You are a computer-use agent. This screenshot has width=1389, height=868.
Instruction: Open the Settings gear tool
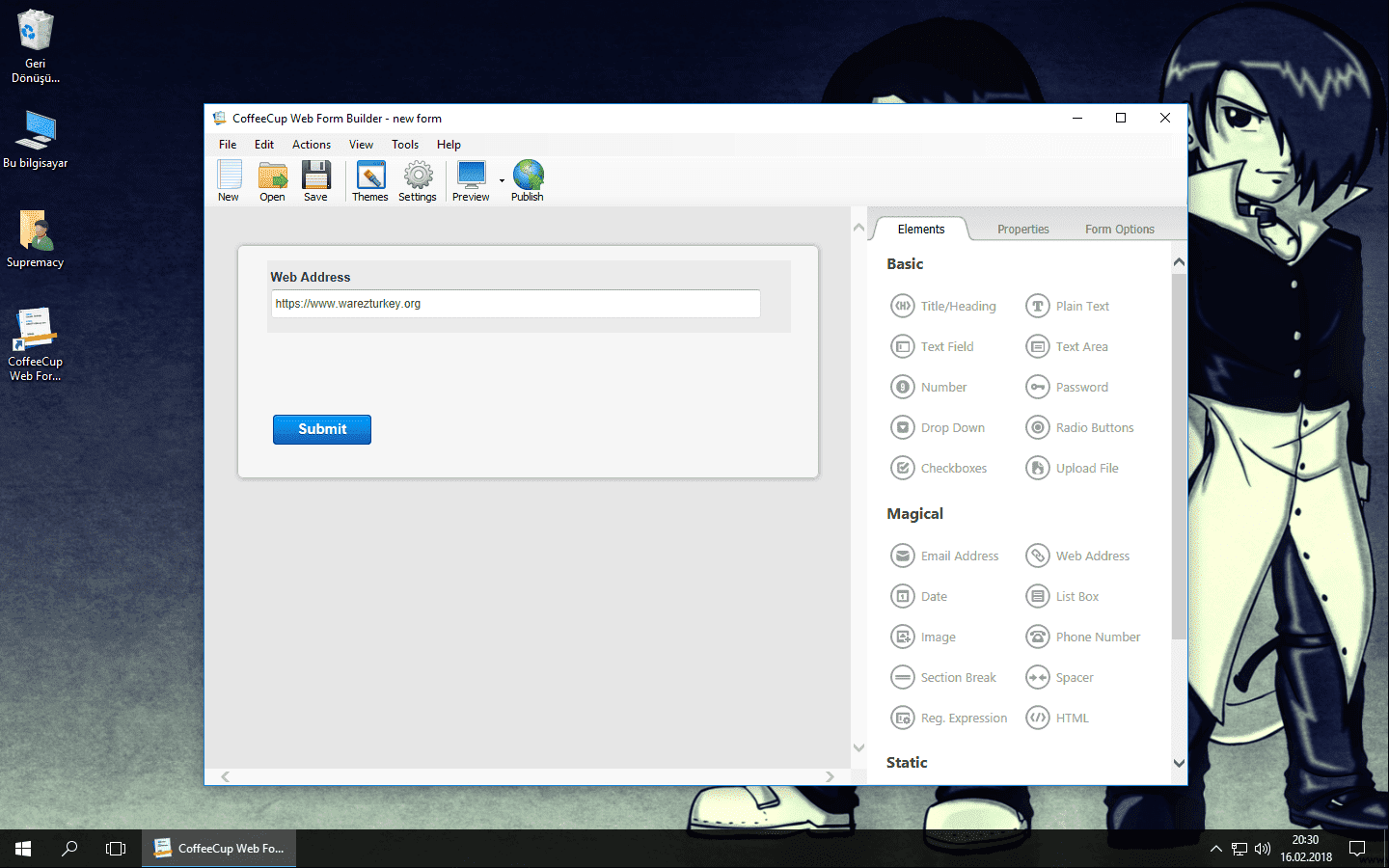tap(418, 181)
